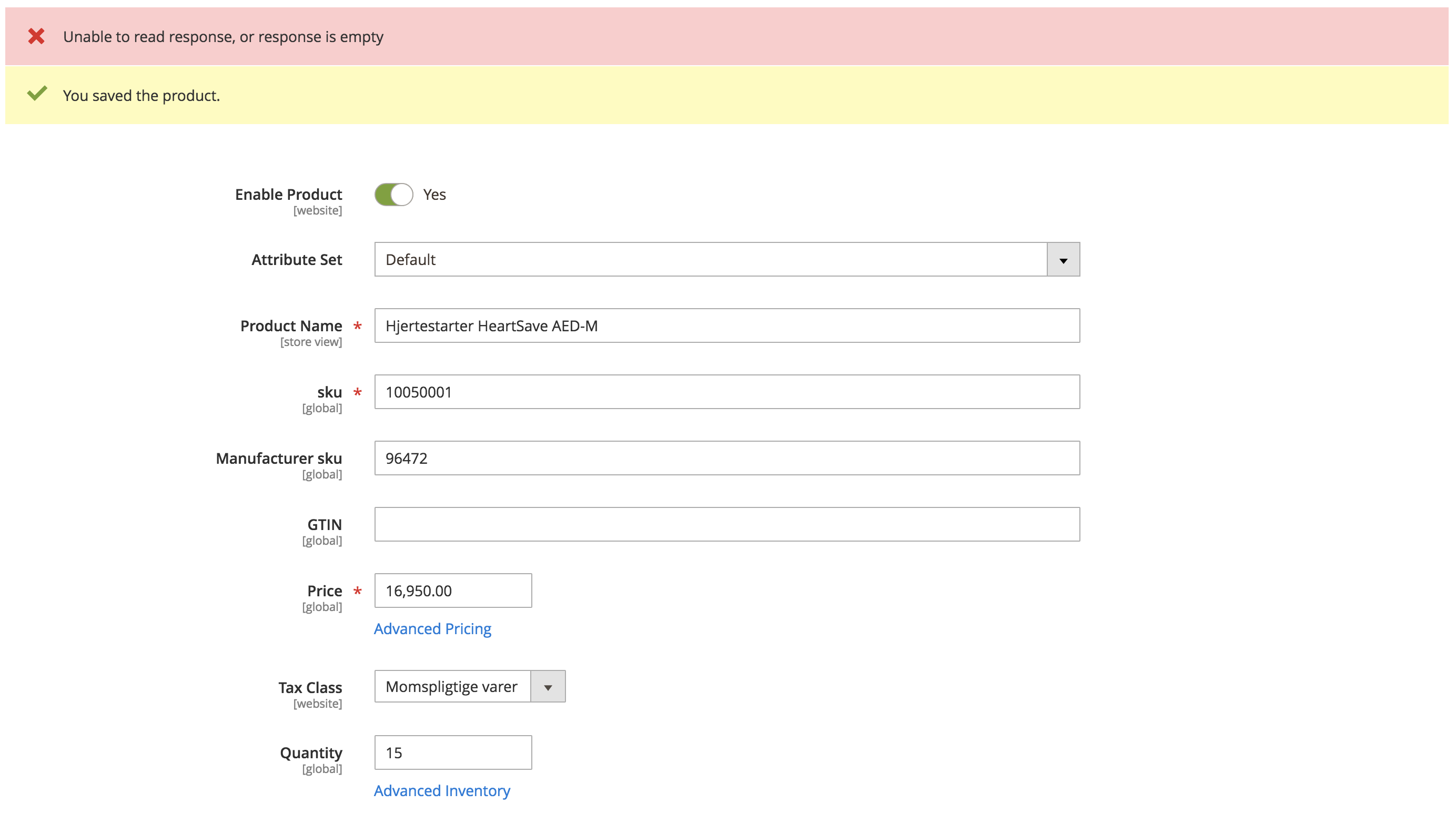The image size is (1456, 814).
Task: Open Advanced Inventory settings
Action: pos(442,790)
